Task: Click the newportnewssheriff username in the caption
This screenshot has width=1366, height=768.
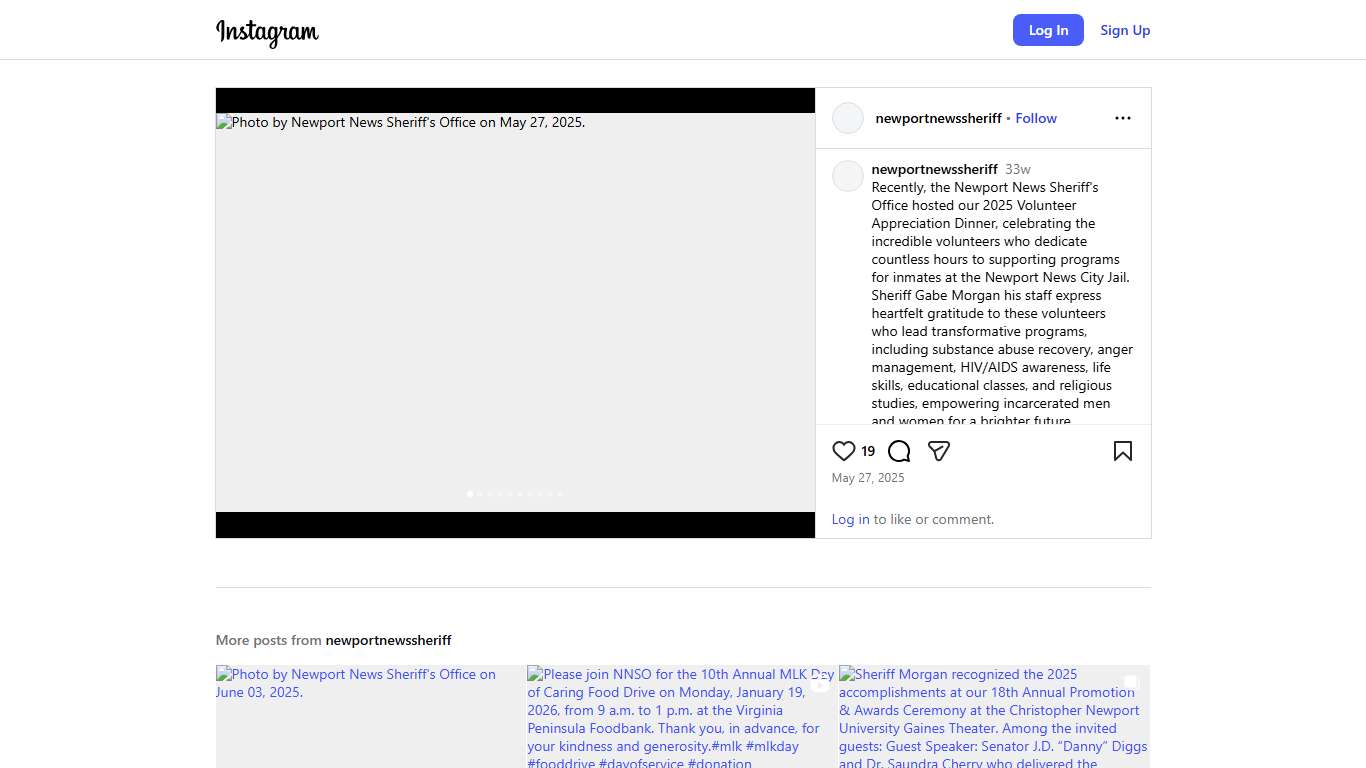Action: coord(934,169)
